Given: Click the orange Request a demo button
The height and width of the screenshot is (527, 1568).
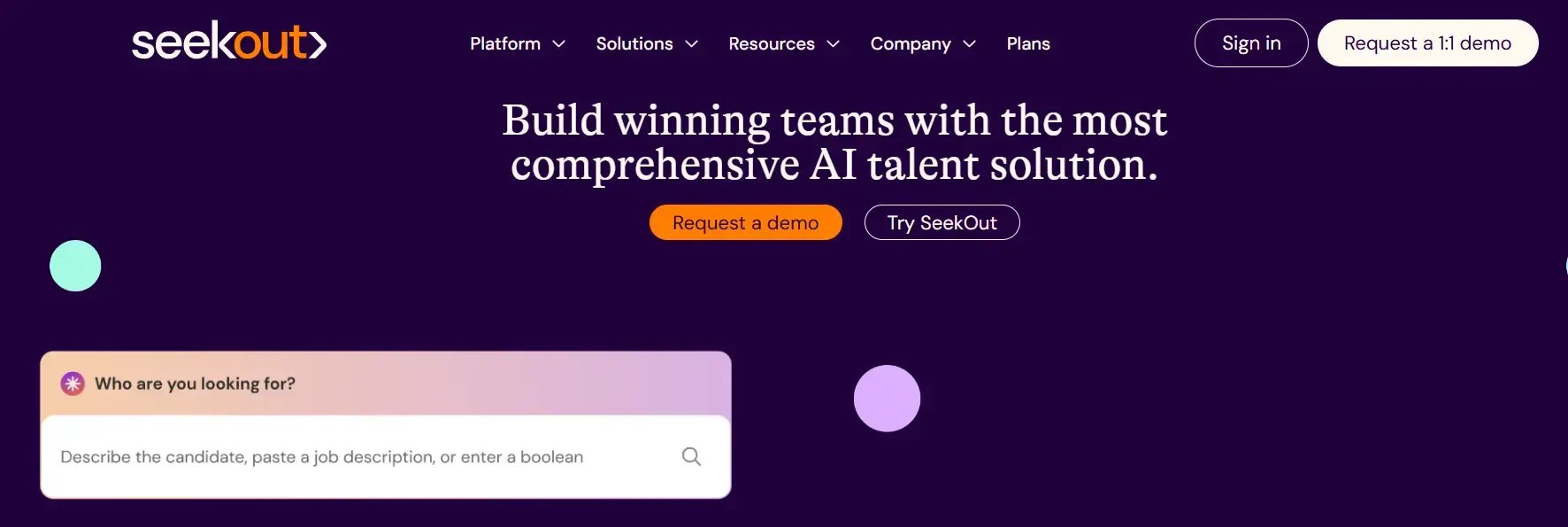Looking at the screenshot, I should [745, 222].
